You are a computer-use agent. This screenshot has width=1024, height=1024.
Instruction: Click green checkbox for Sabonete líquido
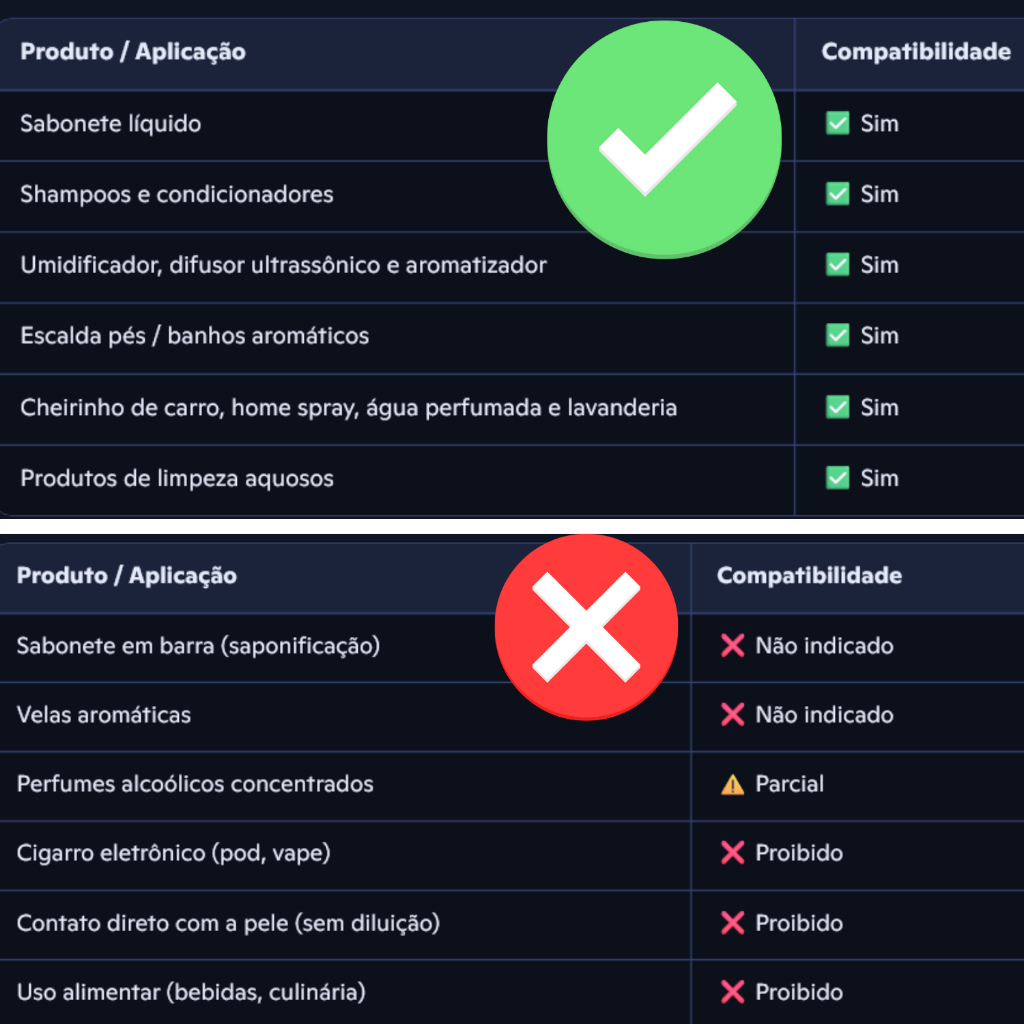837,123
